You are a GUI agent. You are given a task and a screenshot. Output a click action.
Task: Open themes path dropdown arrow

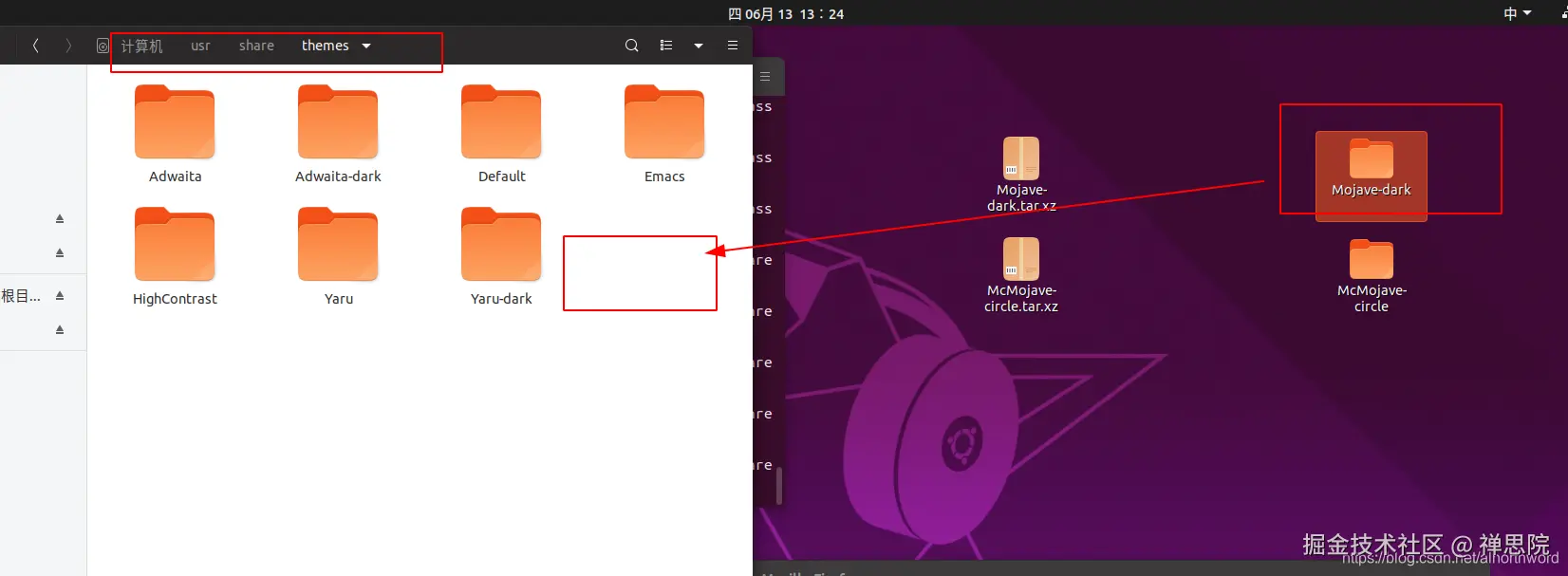point(366,46)
